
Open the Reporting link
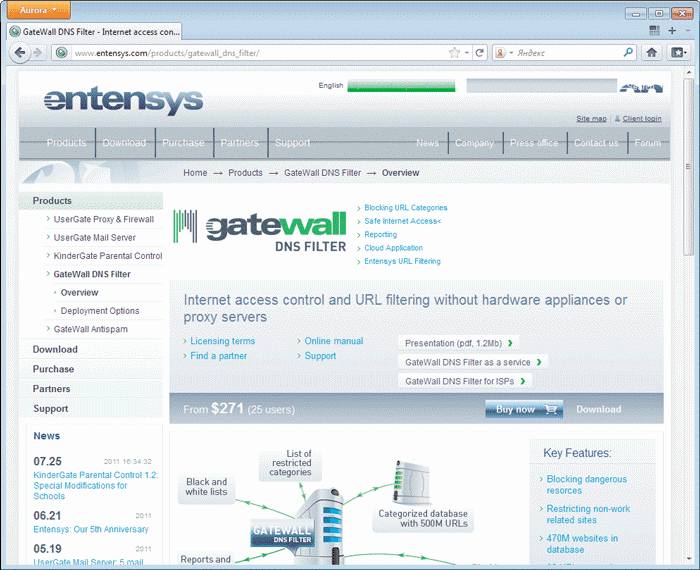tap(380, 234)
